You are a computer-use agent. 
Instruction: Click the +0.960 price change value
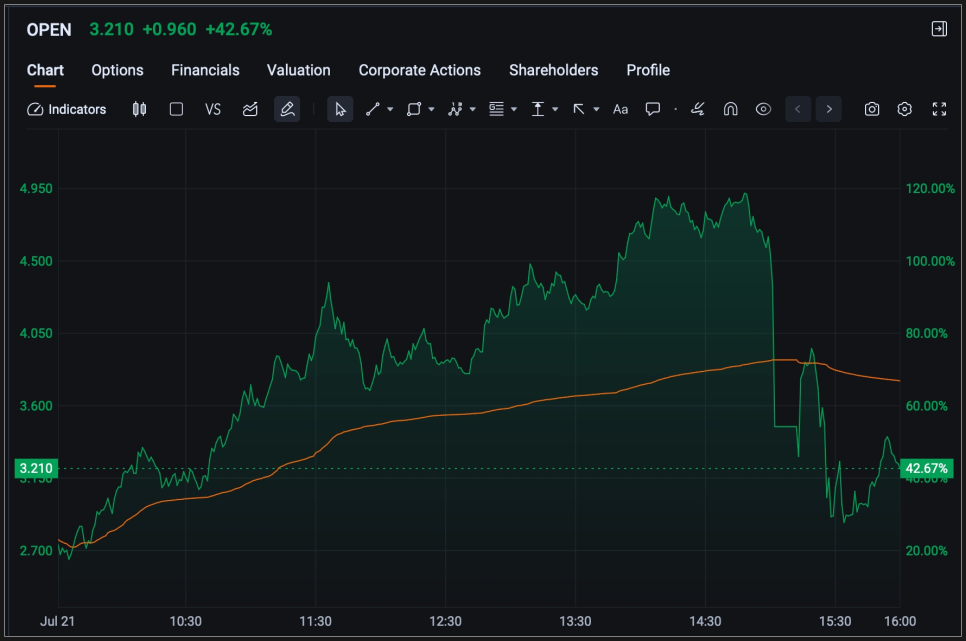(x=169, y=30)
